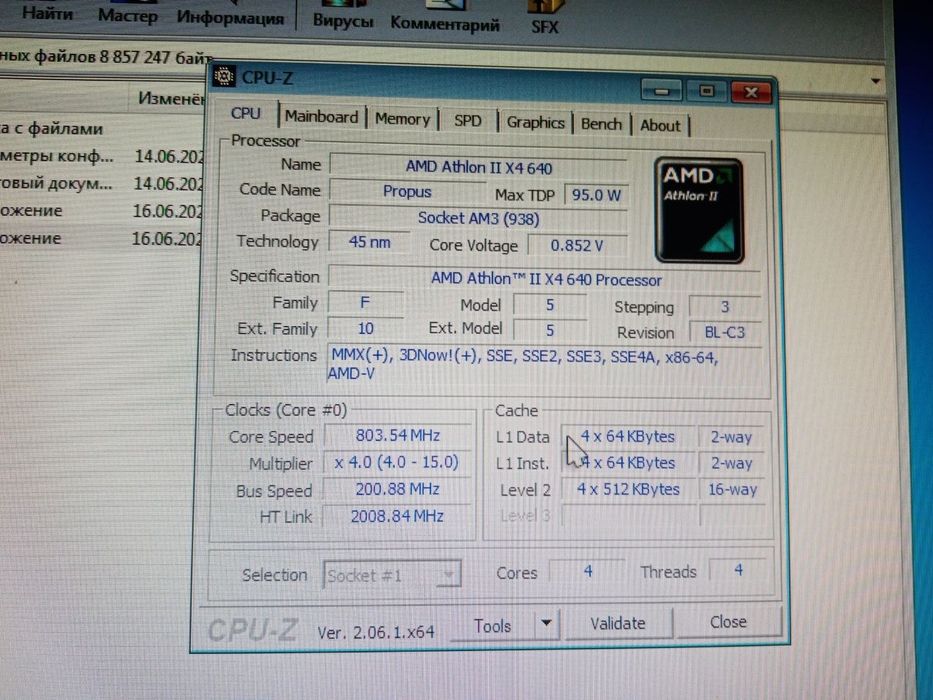The image size is (933, 700).
Task: Click the Technology value '45 nm'
Action: tap(370, 242)
